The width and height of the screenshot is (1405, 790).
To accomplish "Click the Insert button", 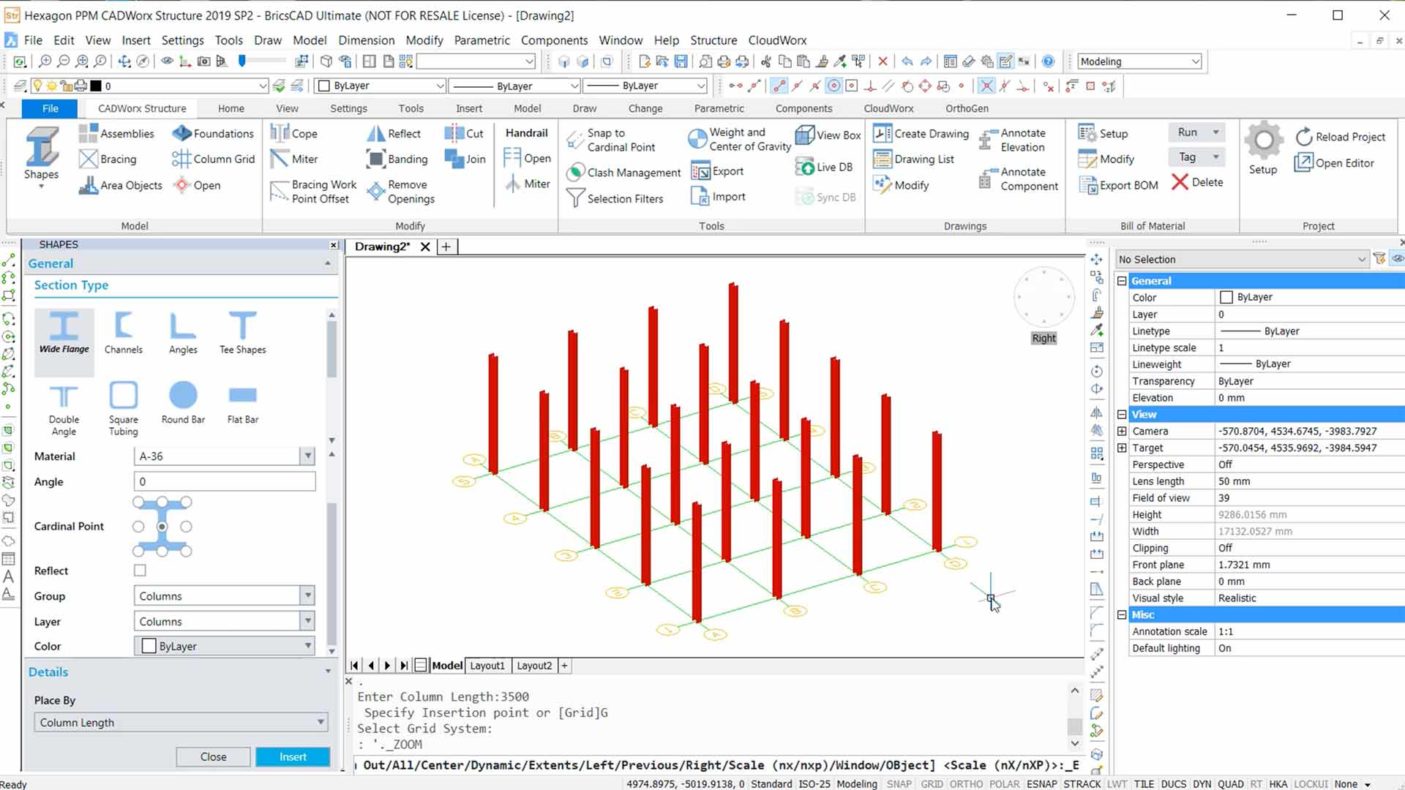I will tap(293, 757).
